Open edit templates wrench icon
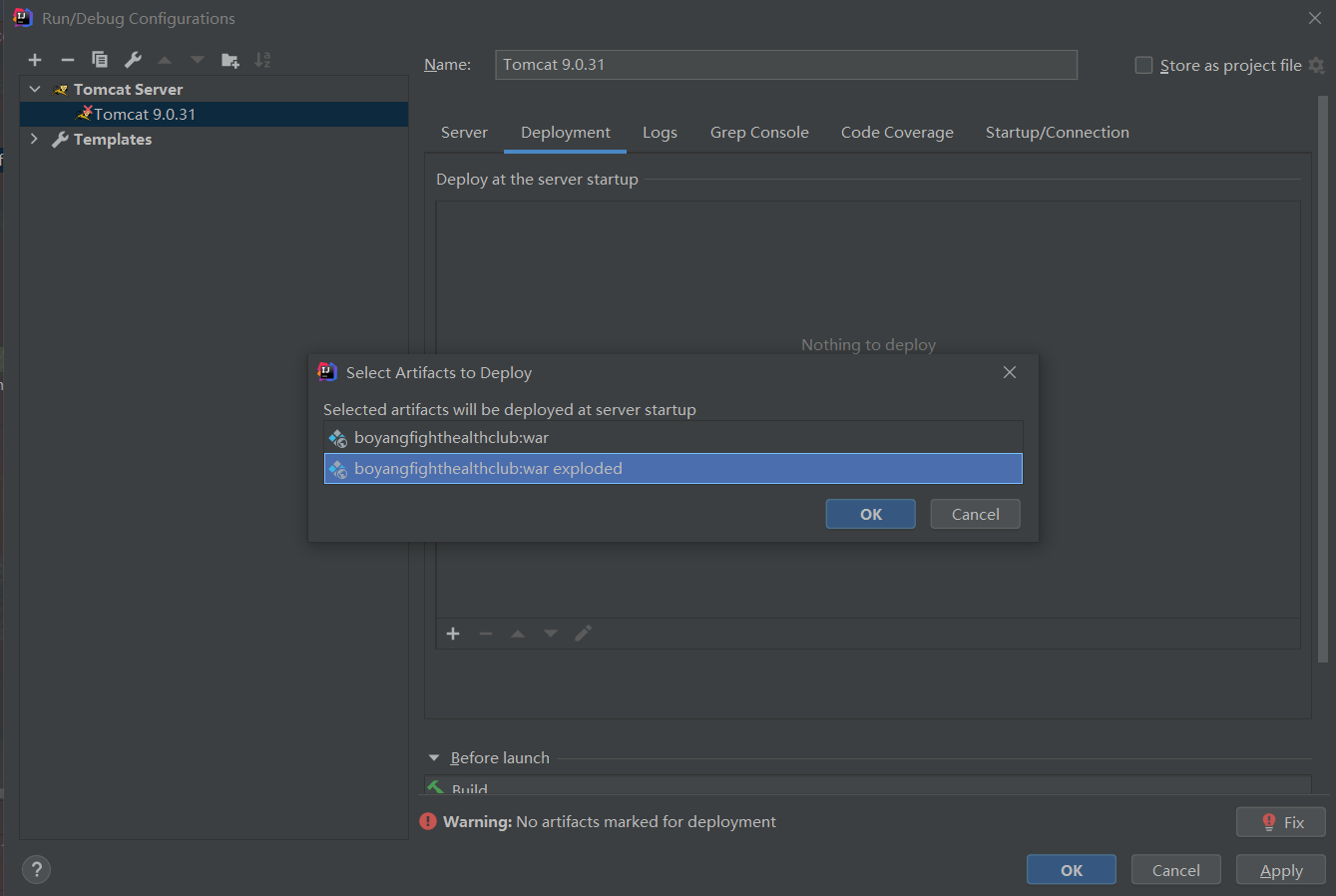The image size is (1336, 896). 133,60
